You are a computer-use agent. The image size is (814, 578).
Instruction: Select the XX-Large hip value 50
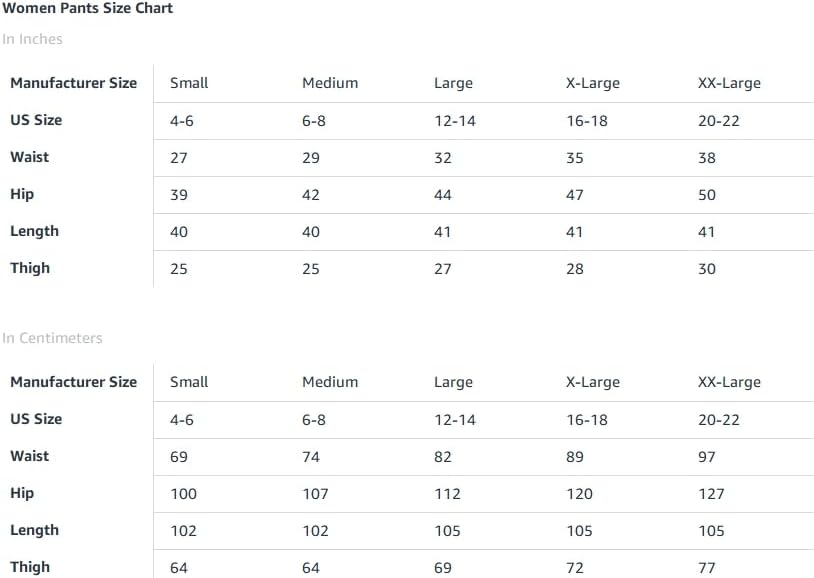click(x=707, y=195)
